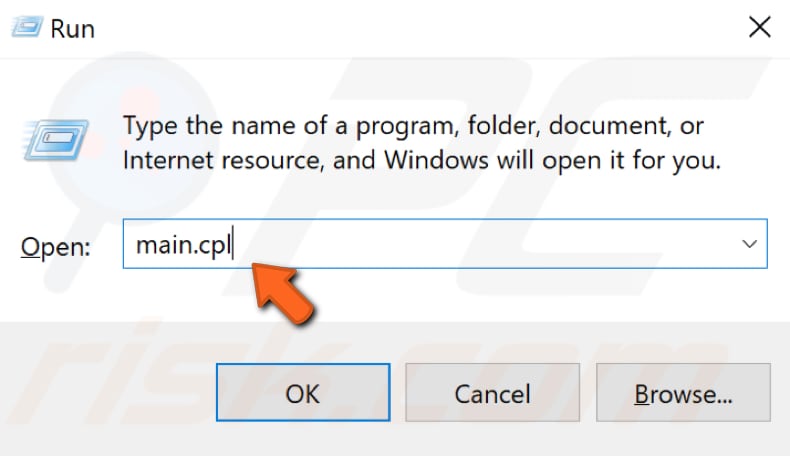
Task: Click the phrase "open it for you"
Action: [x=631, y=161]
